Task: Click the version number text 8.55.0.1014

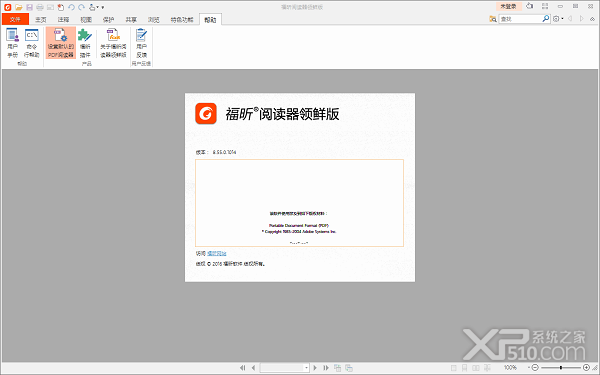Action: coord(224,152)
